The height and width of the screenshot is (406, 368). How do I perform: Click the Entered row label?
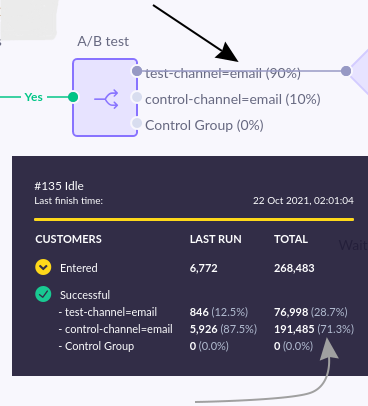tap(79, 268)
